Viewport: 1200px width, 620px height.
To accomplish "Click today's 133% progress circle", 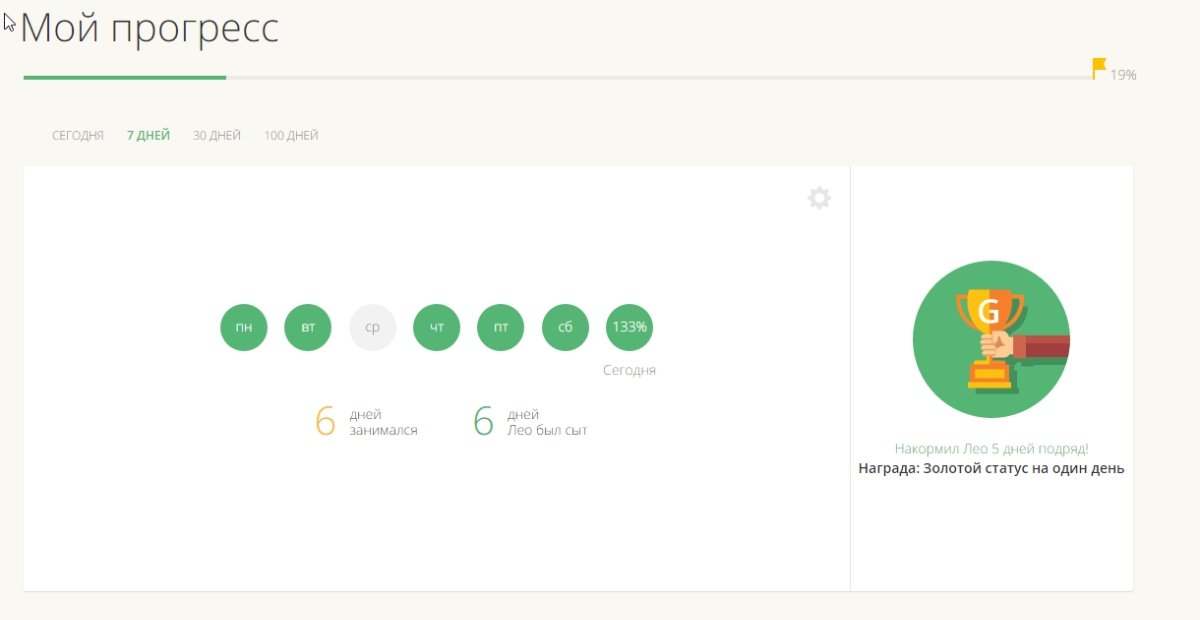I will point(629,327).
